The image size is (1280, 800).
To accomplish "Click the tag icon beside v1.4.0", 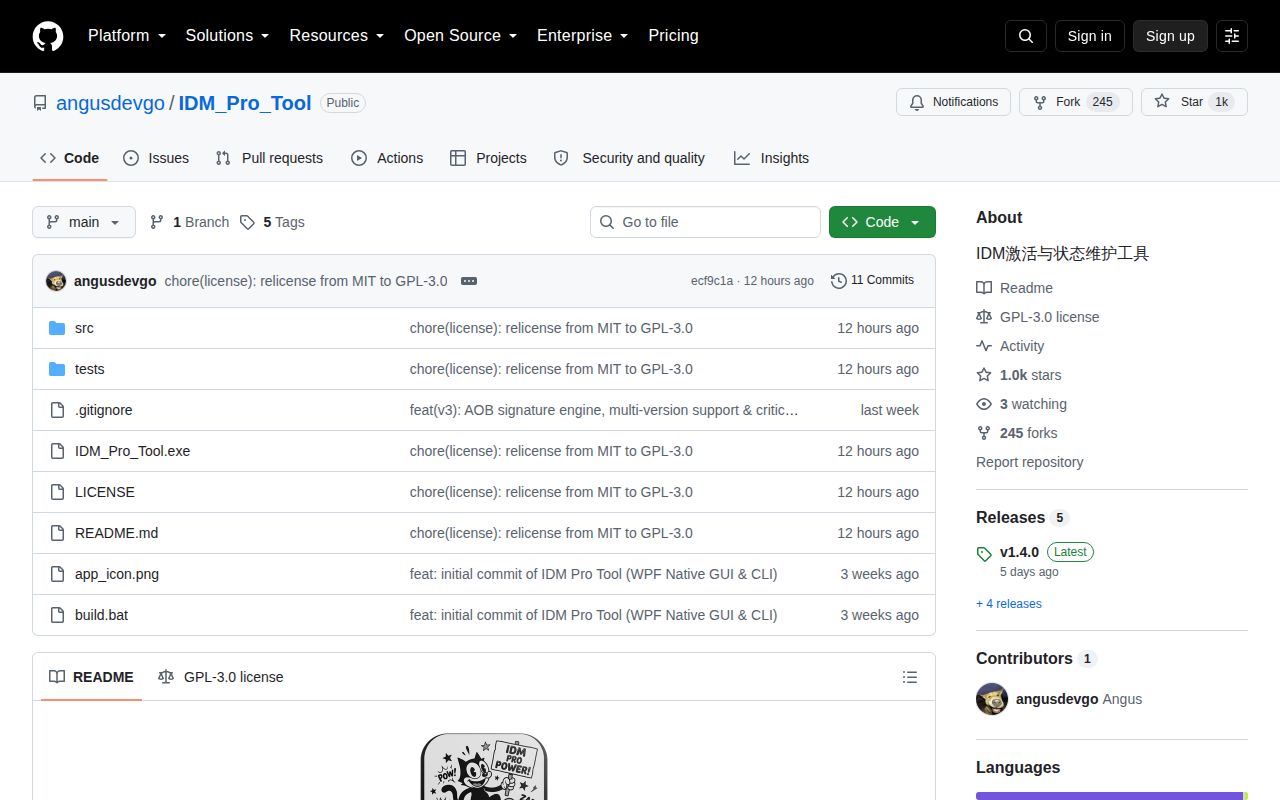I will pos(984,553).
